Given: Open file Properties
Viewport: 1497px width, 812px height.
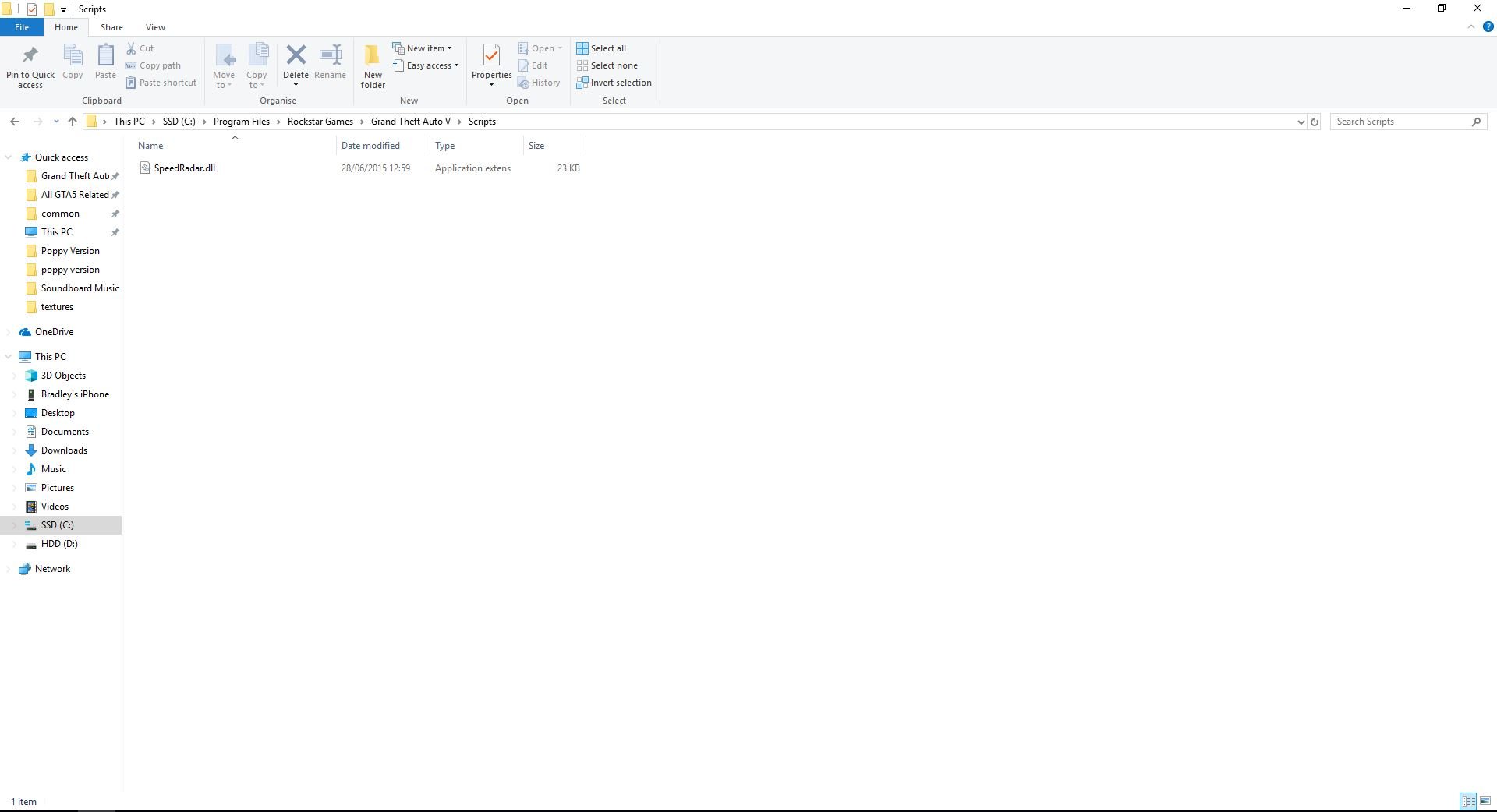Looking at the screenshot, I should pyautogui.click(x=491, y=66).
